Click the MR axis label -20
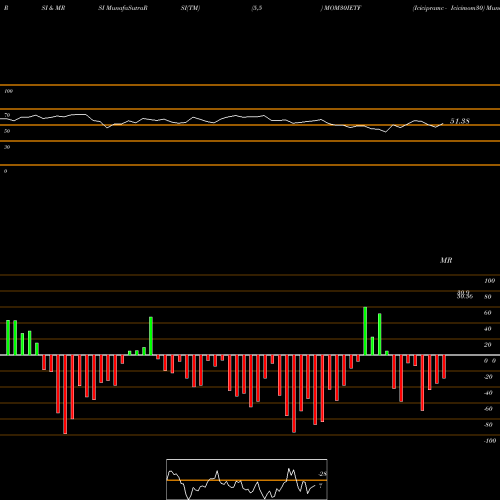Screen dimensions: 500x500 tap(488, 377)
